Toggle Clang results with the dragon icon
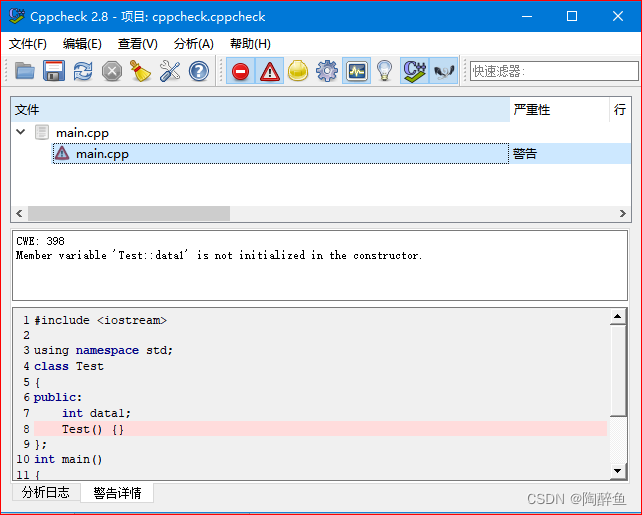642x515 pixels. coord(444,71)
